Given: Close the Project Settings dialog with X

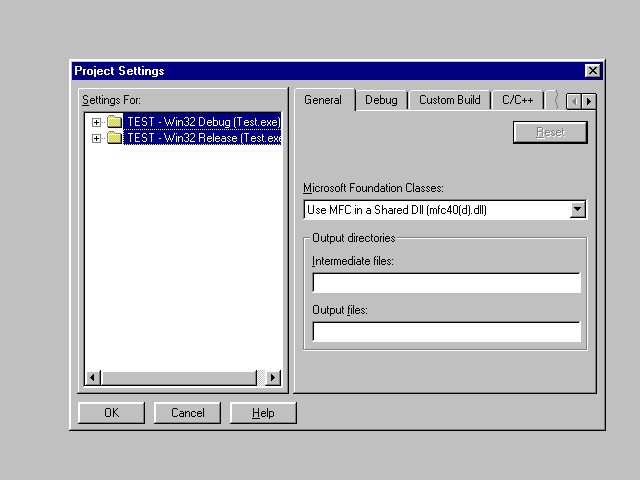Looking at the screenshot, I should pos(592,71).
